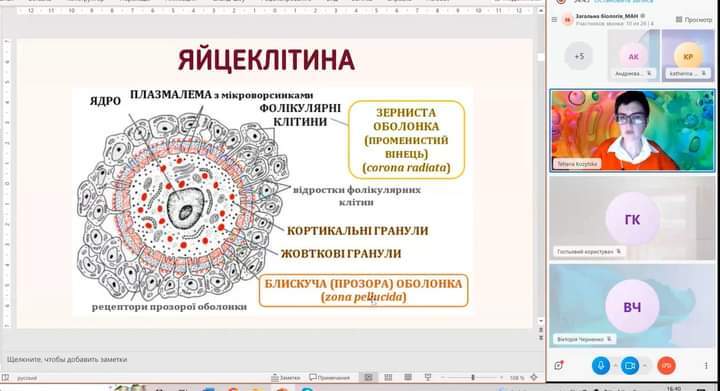This screenshot has width=720, height=391.
Task: Open the hamburger menu in the call panel
Action: (554, 19)
